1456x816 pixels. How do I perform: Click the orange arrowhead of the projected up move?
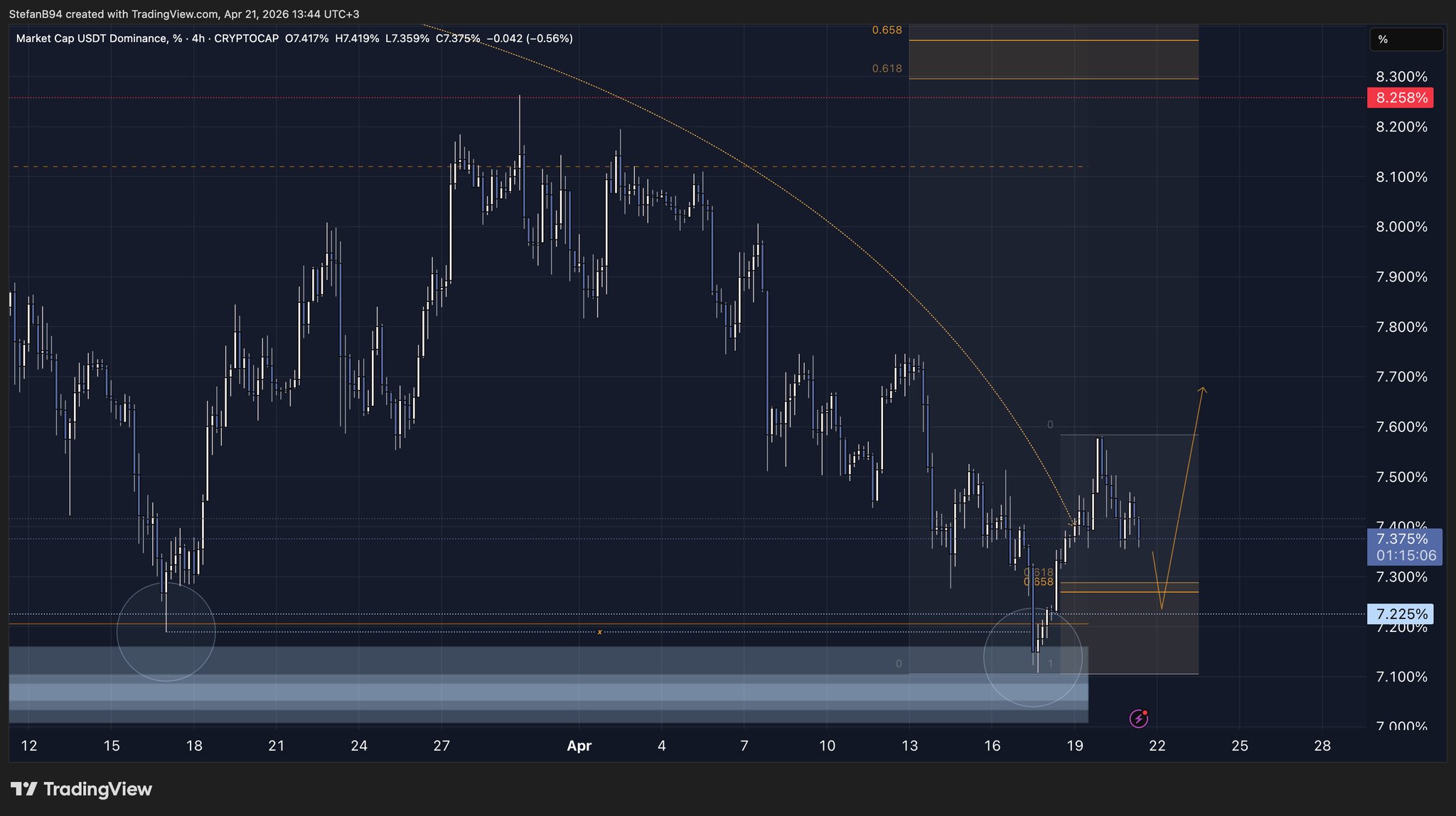tap(1202, 390)
